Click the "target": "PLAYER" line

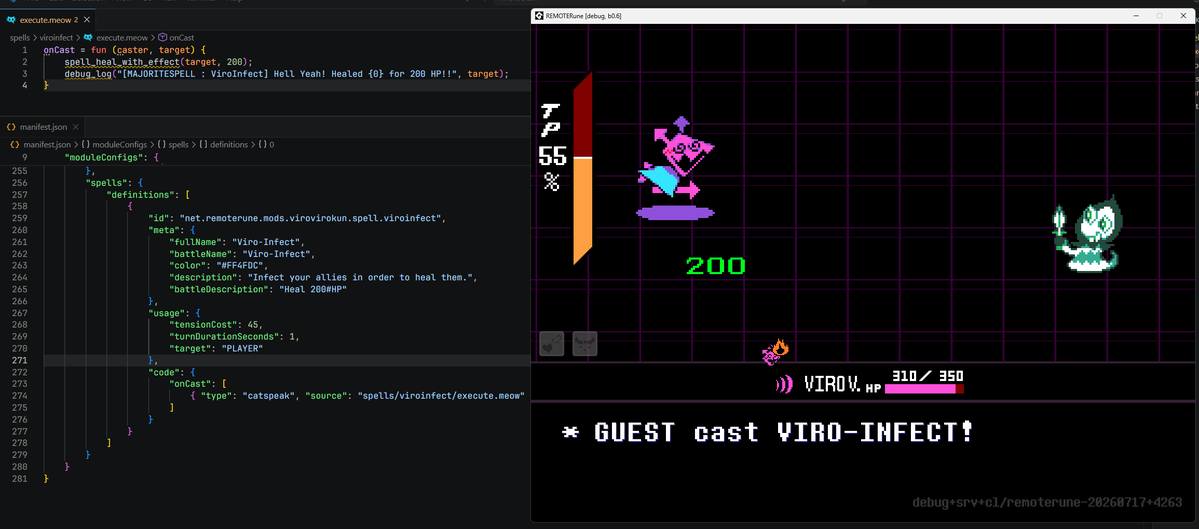point(216,348)
